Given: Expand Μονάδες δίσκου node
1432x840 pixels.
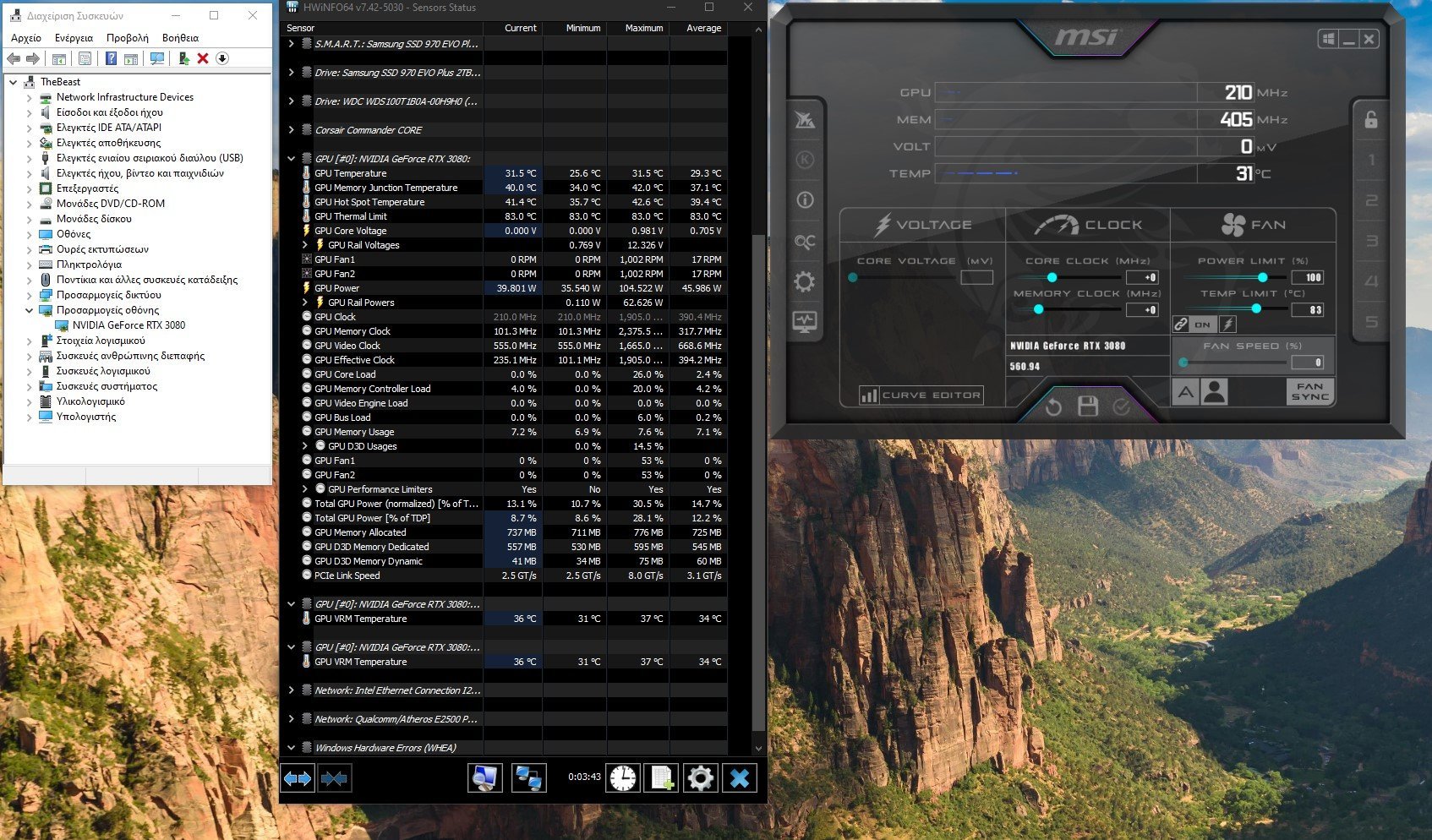Looking at the screenshot, I should click(x=30, y=219).
